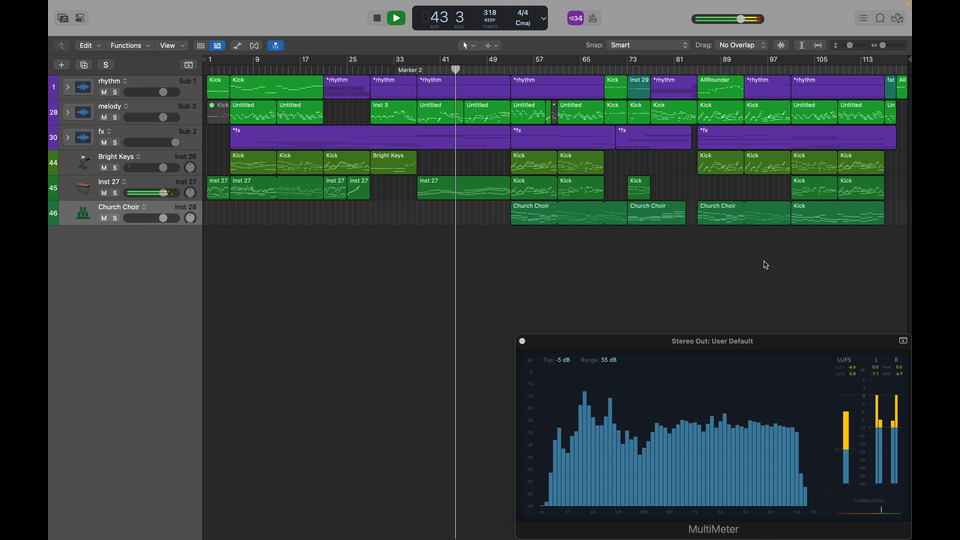Enable the purple count-in button
Screen dimensions: 960x540
pyautogui.click(x=575, y=18)
